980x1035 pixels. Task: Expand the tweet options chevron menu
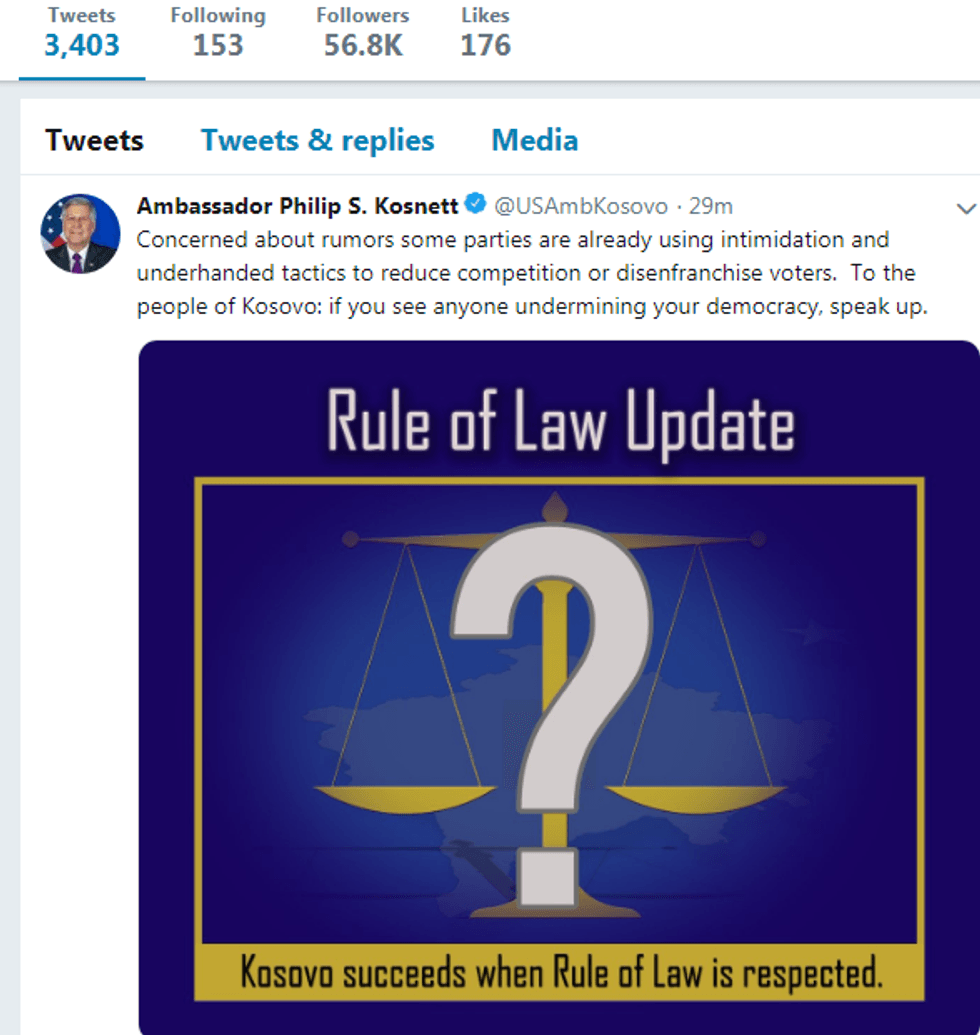pos(966,209)
